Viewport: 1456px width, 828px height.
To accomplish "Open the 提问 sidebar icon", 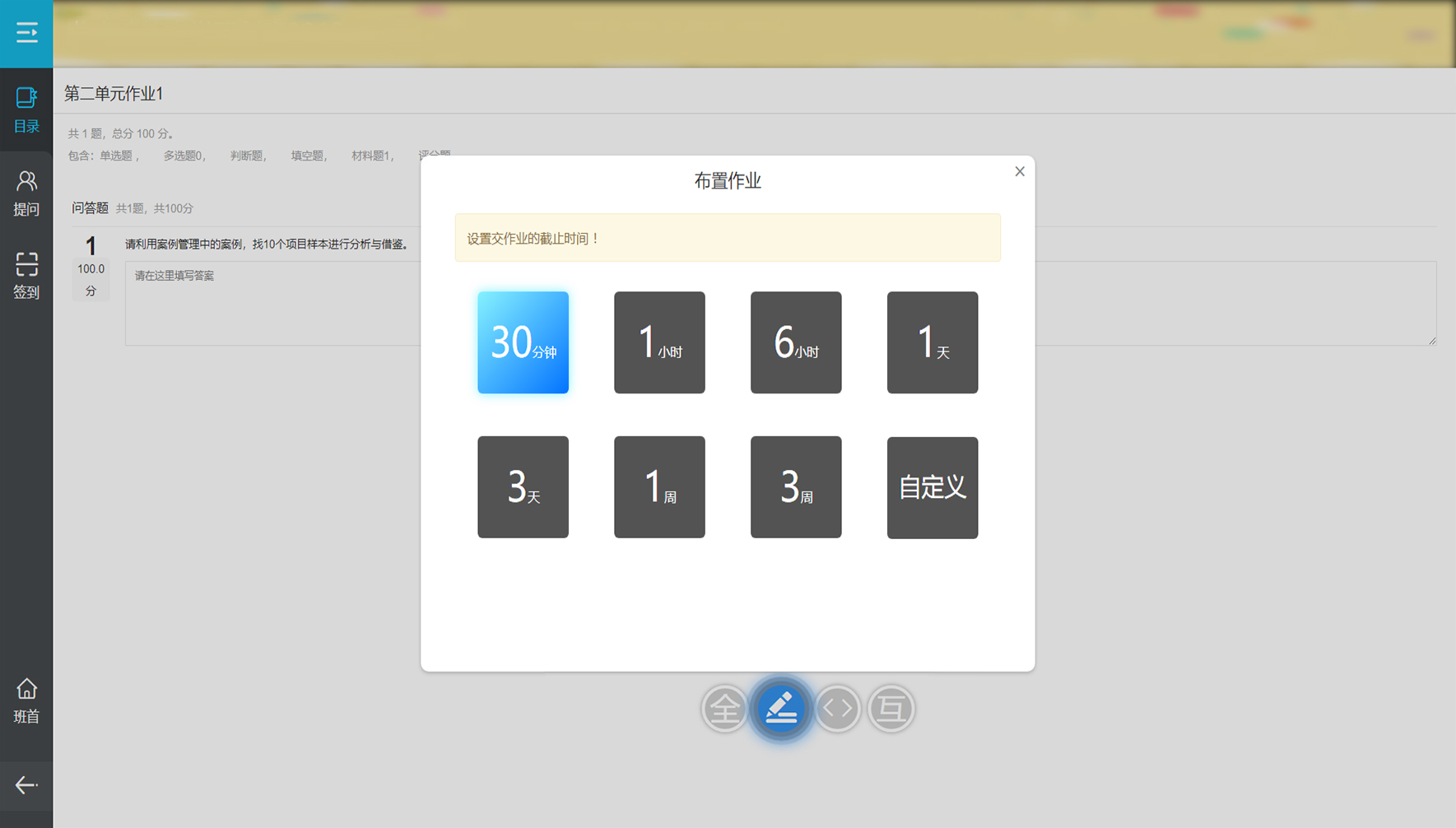I will tap(26, 193).
